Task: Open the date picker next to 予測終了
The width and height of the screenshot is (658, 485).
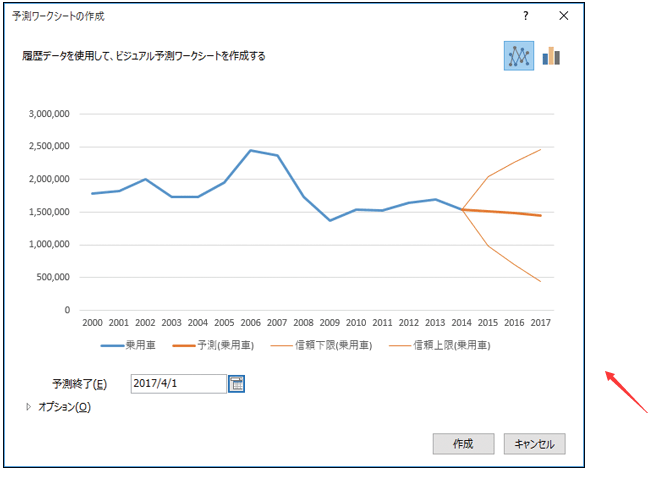Action: (x=236, y=384)
